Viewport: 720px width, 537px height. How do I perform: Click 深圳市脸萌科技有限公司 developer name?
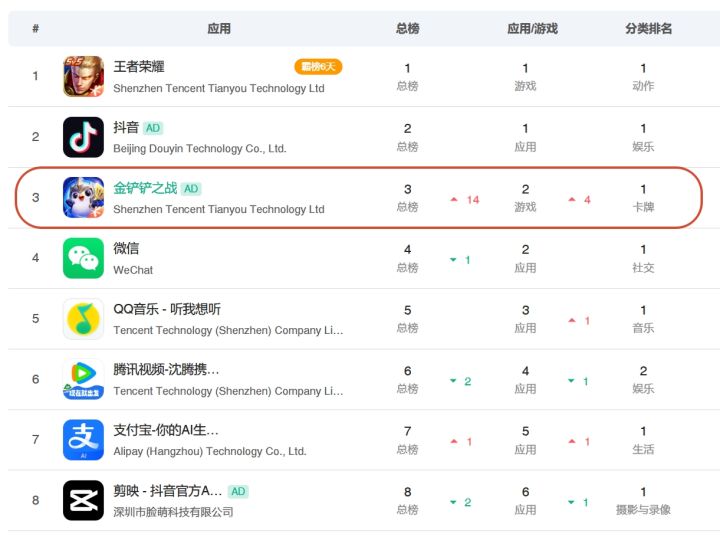(x=173, y=512)
